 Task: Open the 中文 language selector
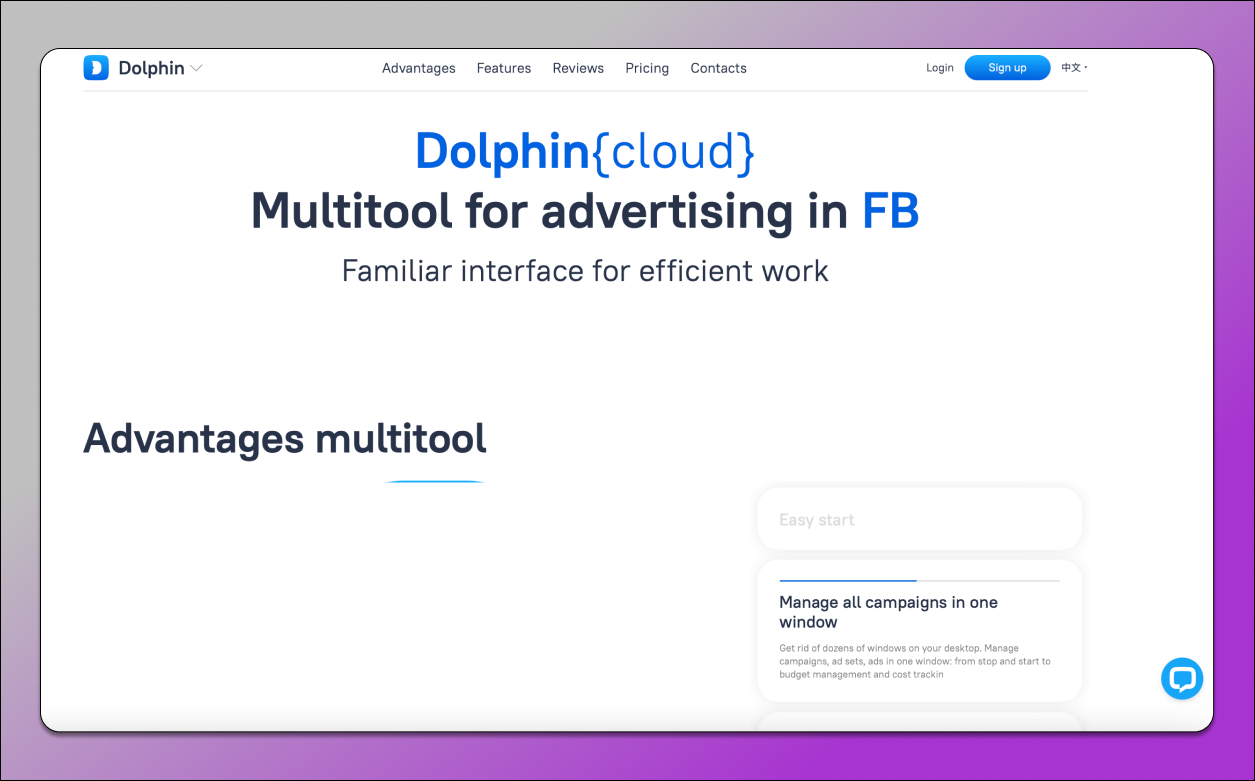point(1074,68)
